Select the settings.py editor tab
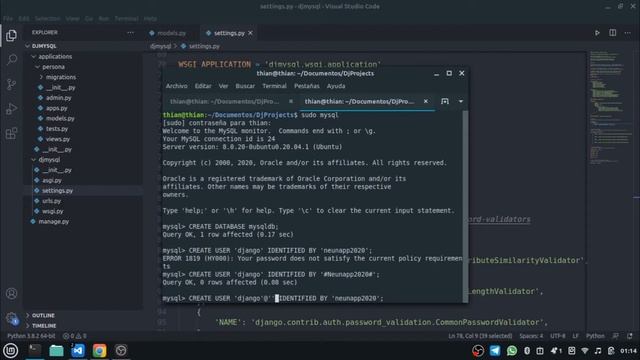This screenshot has height=360, width=640. pos(229,33)
